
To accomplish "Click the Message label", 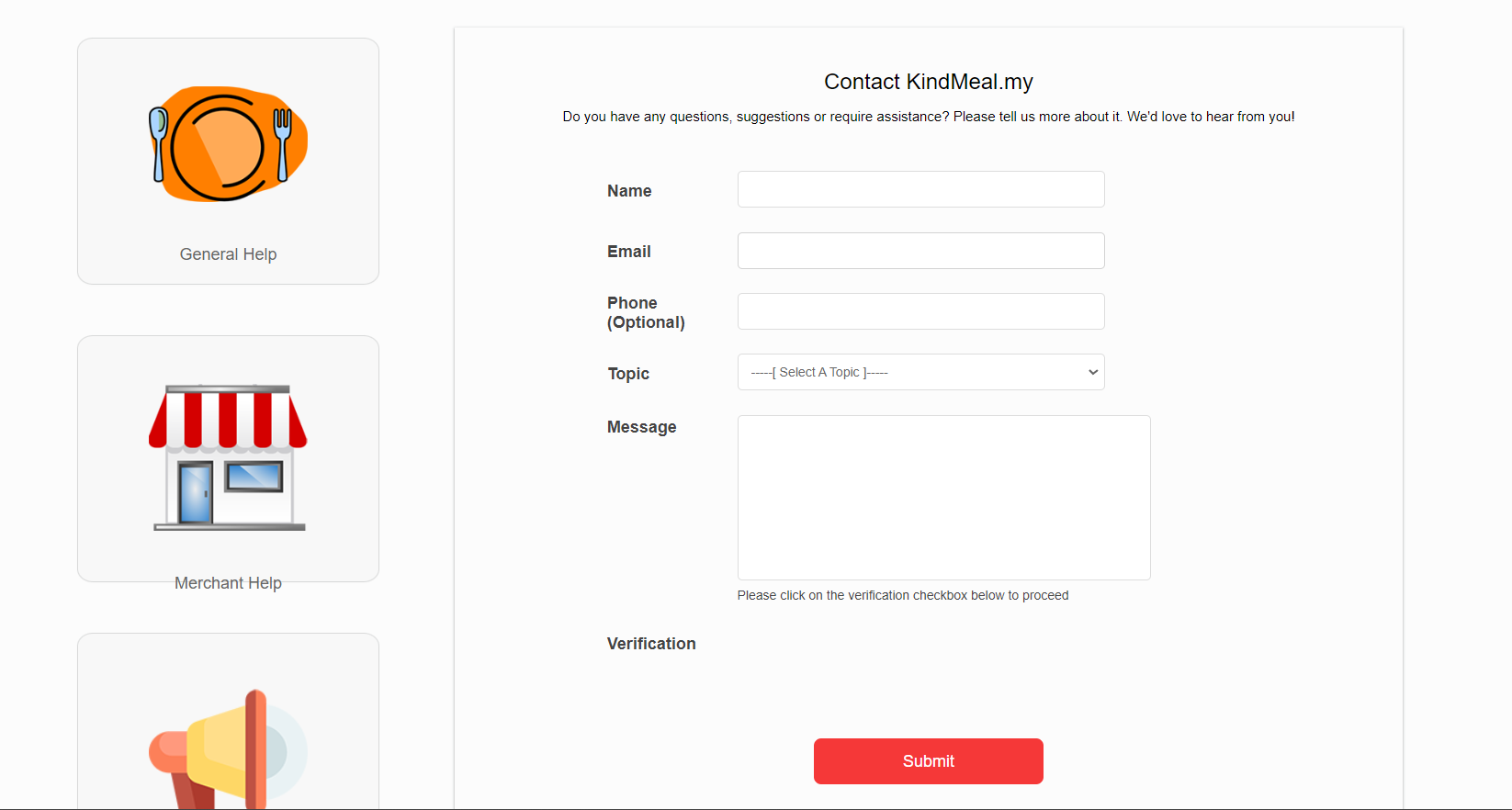I will (641, 427).
